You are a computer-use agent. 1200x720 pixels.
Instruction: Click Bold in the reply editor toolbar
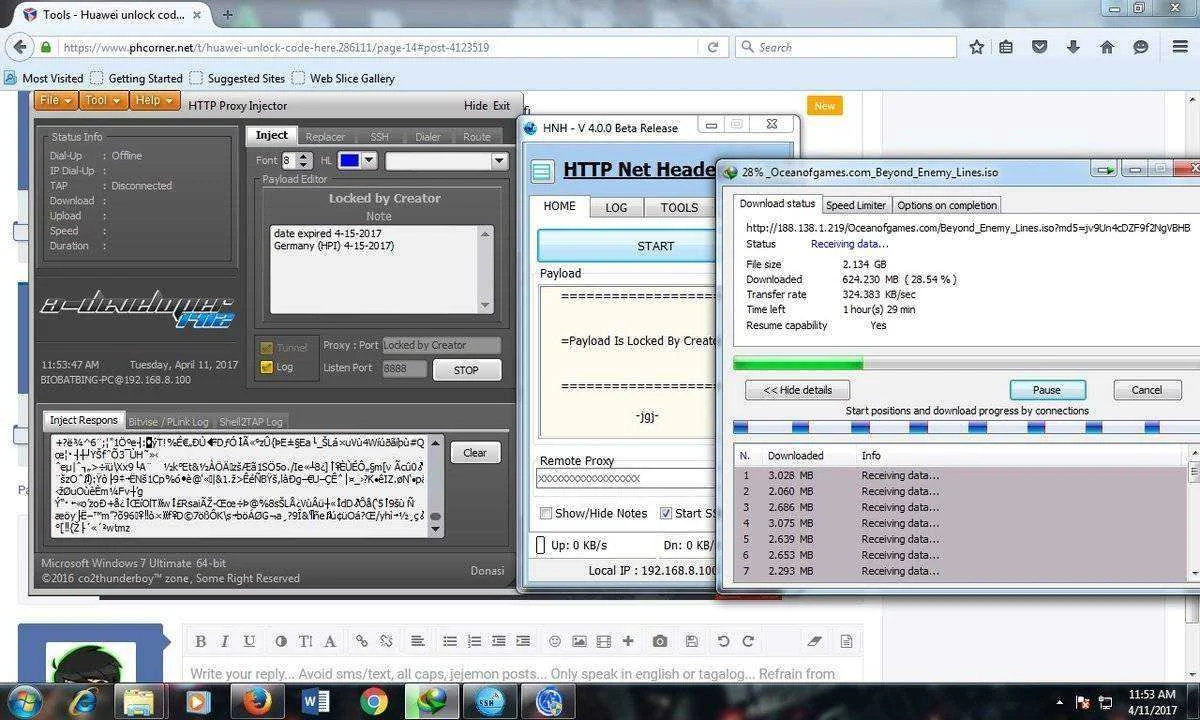tap(200, 641)
